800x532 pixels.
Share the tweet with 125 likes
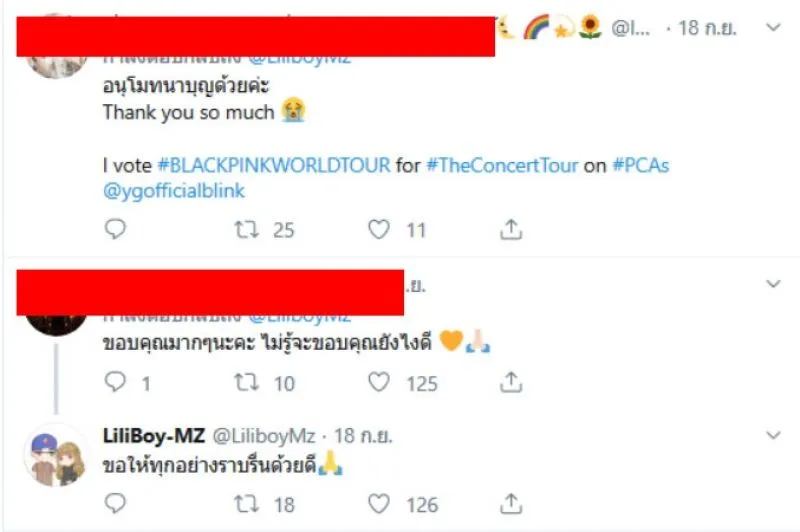[x=510, y=382]
